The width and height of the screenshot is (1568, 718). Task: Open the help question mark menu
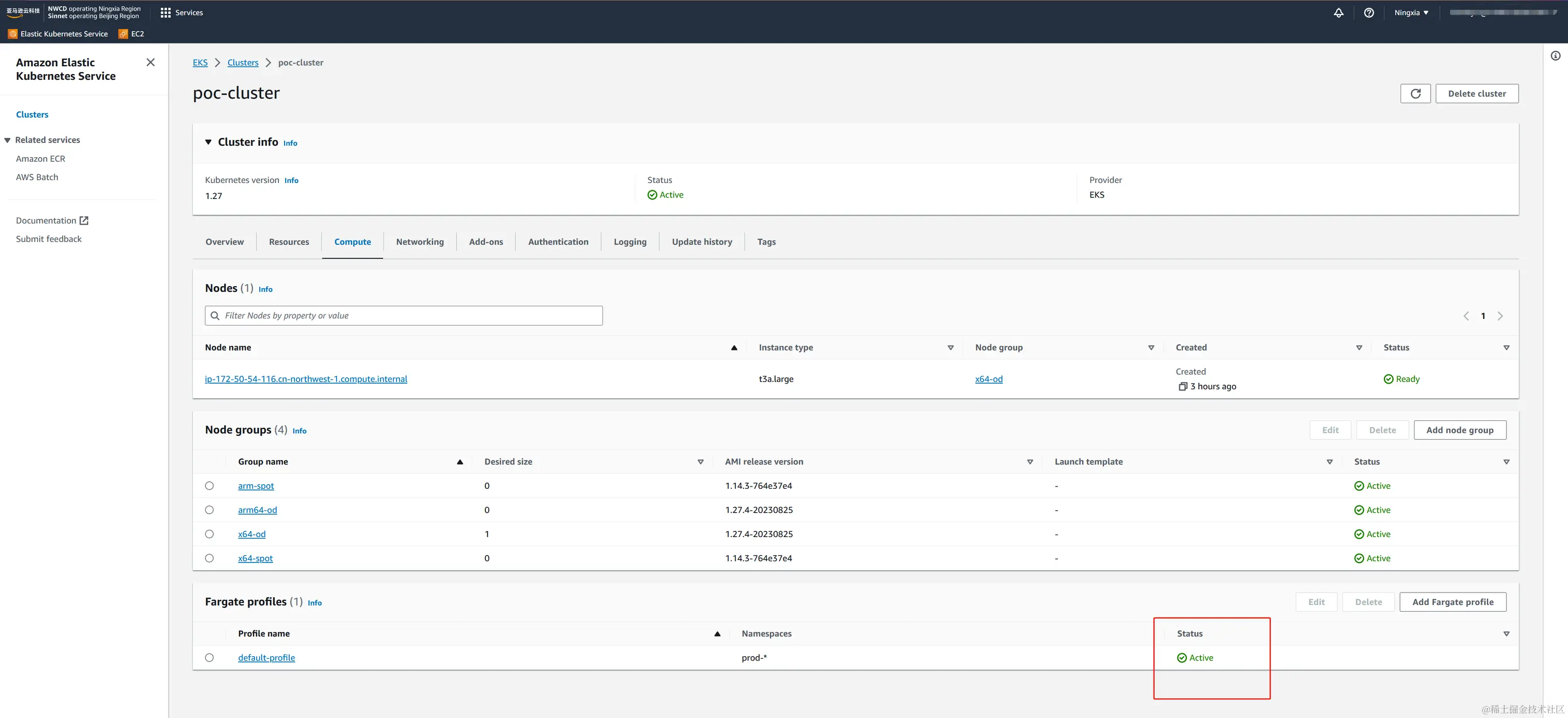coord(1369,12)
